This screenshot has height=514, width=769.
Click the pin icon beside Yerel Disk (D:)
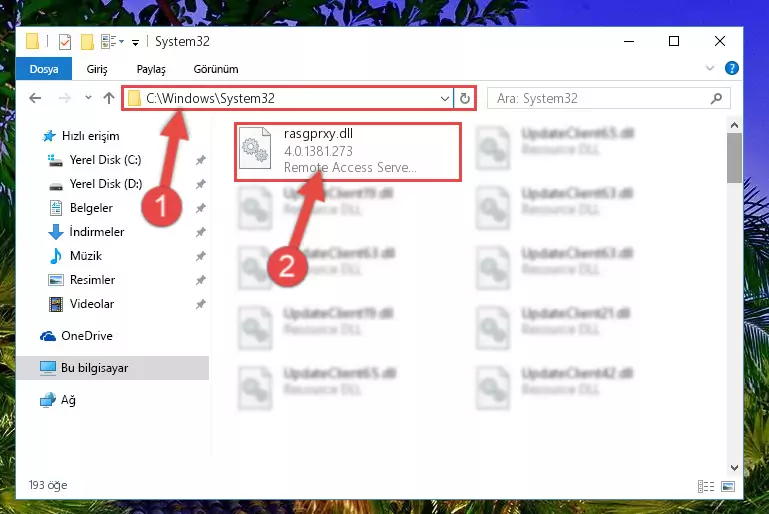(x=200, y=184)
